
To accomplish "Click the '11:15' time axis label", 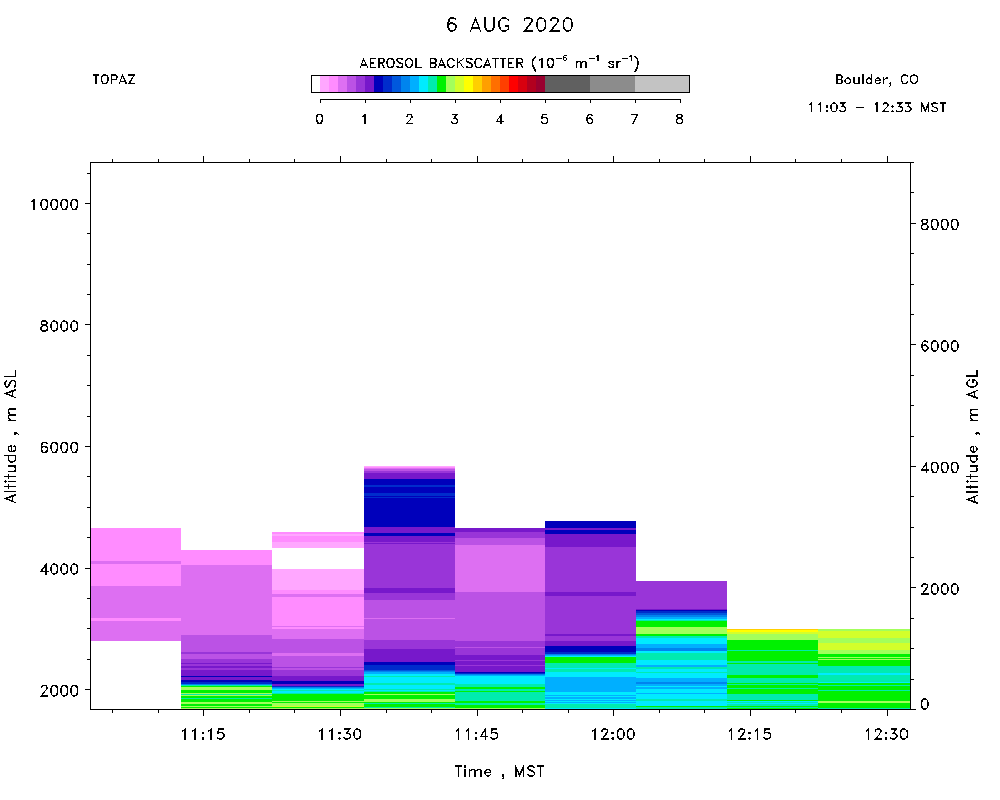I will click(203, 735).
